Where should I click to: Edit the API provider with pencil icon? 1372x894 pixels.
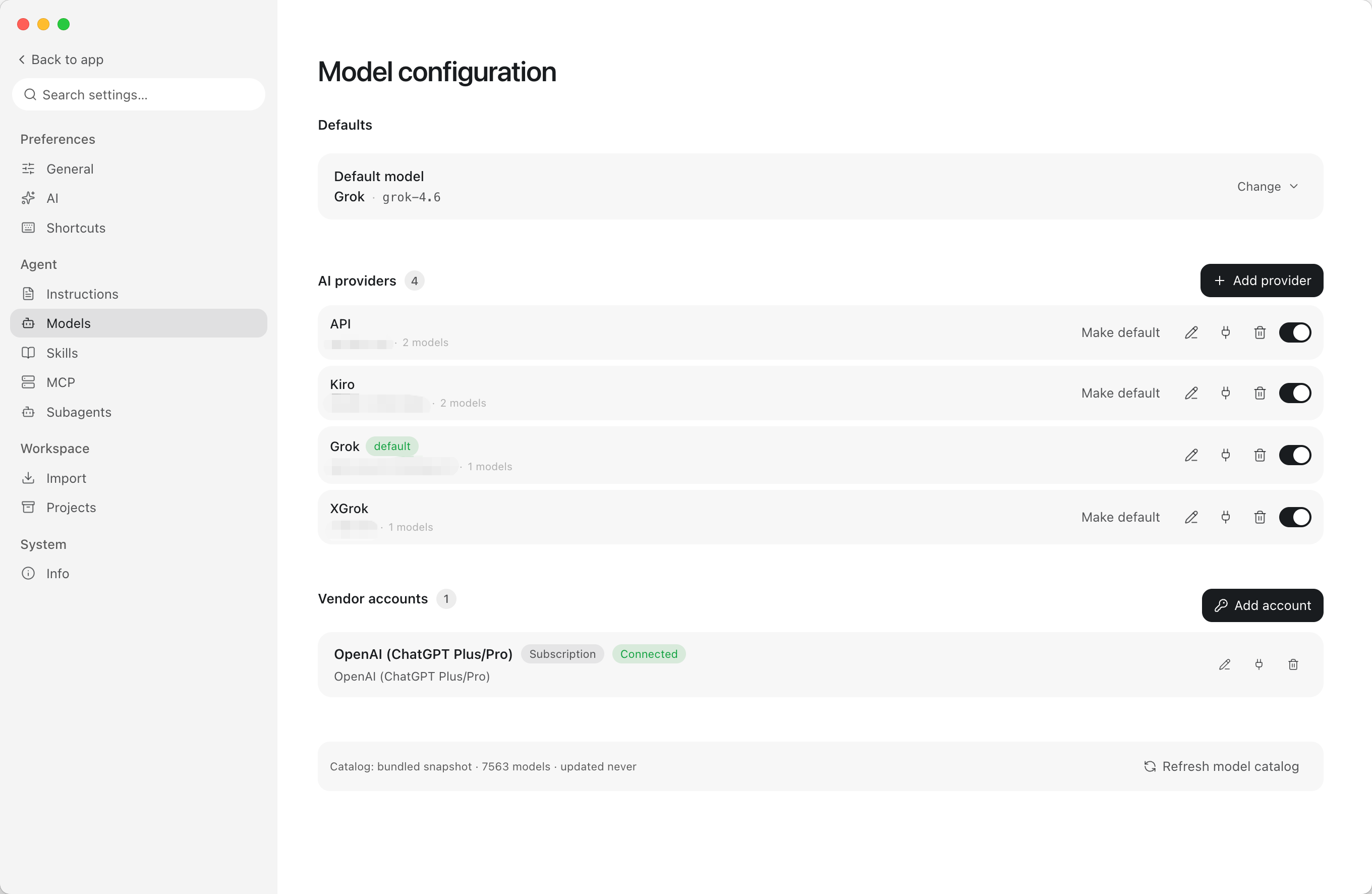tap(1191, 333)
